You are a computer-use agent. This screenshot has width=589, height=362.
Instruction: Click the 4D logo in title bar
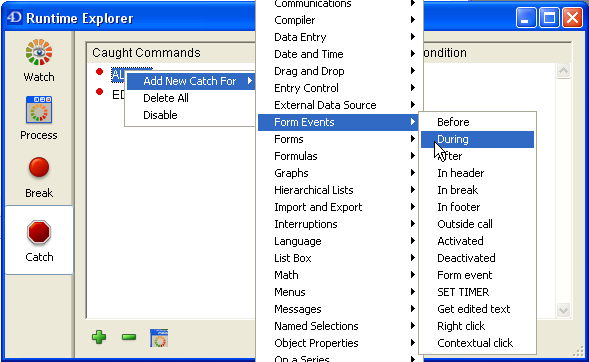click(x=15, y=17)
